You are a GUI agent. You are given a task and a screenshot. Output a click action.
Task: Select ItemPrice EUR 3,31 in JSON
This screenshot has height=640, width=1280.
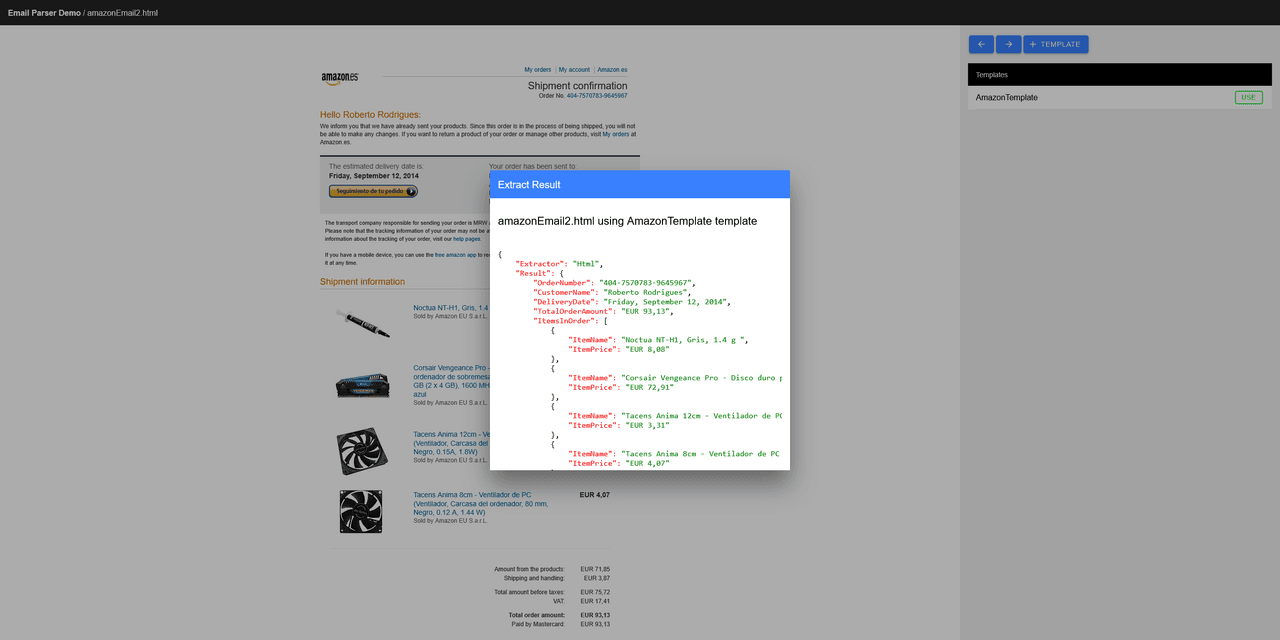click(648, 425)
